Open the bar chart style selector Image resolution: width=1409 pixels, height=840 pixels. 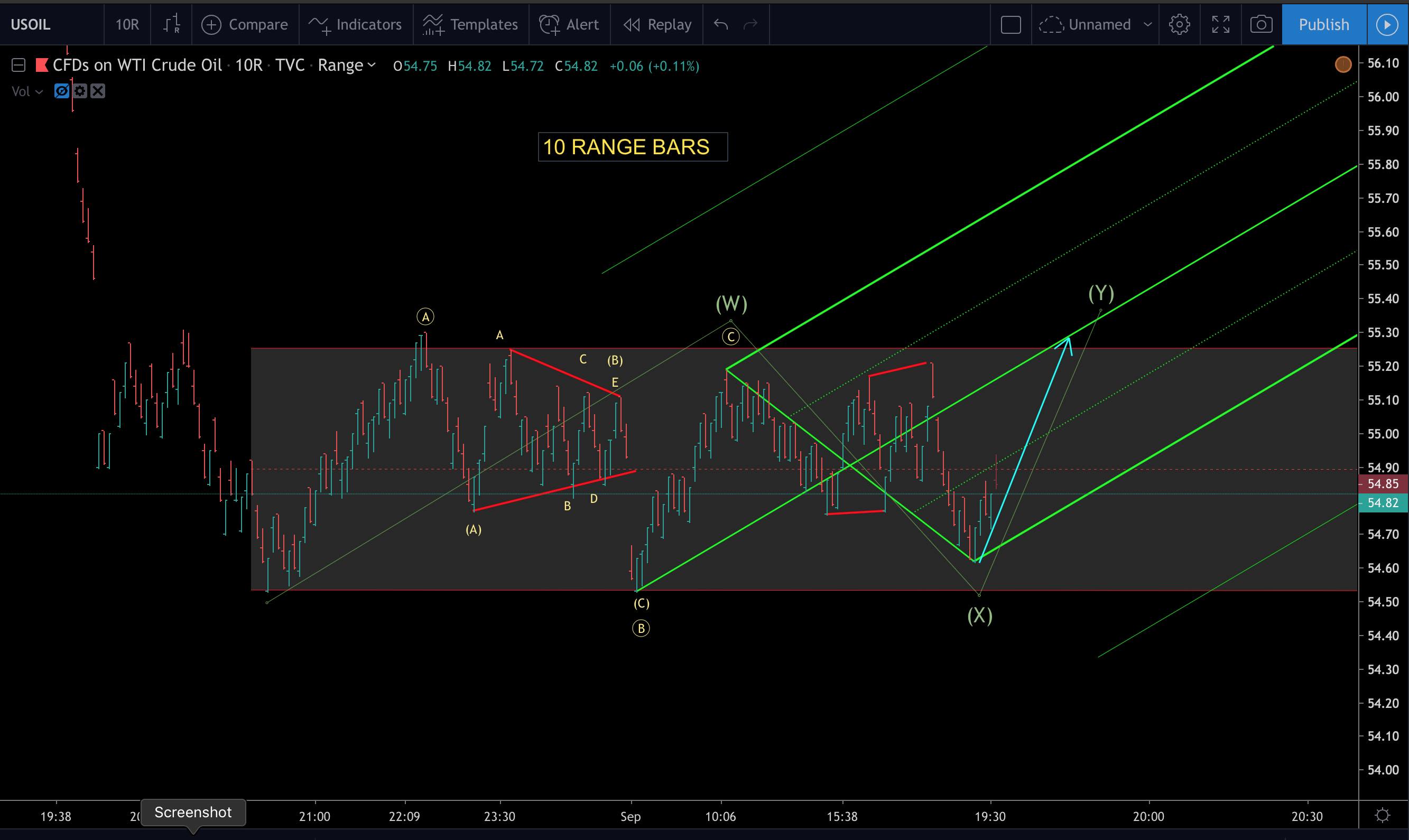pos(172,24)
